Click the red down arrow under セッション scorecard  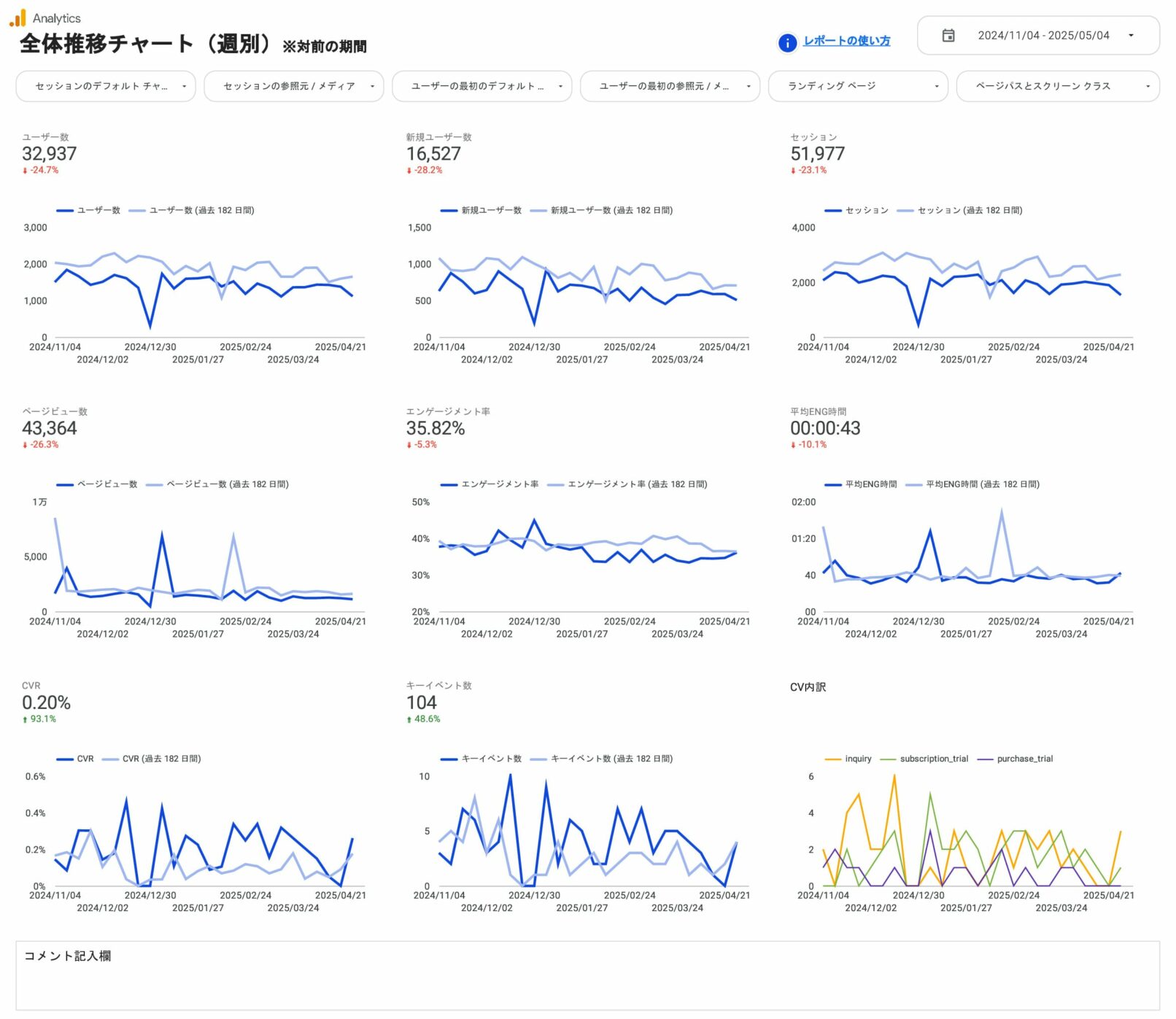794,171
